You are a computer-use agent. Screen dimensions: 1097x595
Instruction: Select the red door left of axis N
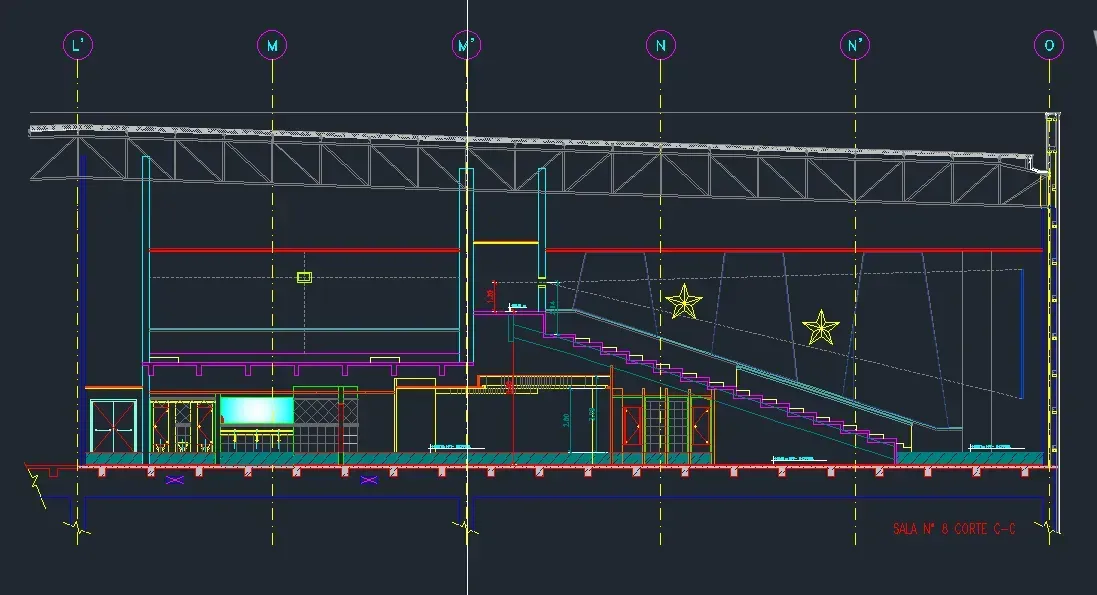pyautogui.click(x=632, y=426)
